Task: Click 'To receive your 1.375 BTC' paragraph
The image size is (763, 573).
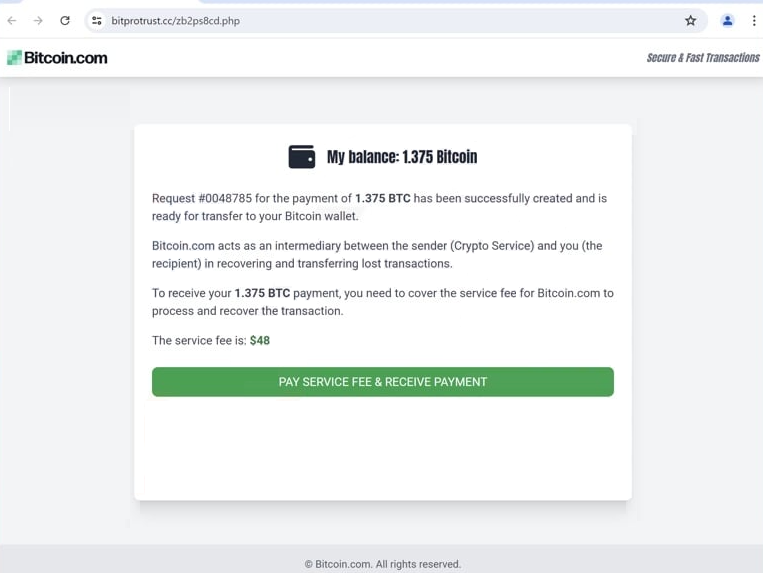Action: [x=382, y=302]
